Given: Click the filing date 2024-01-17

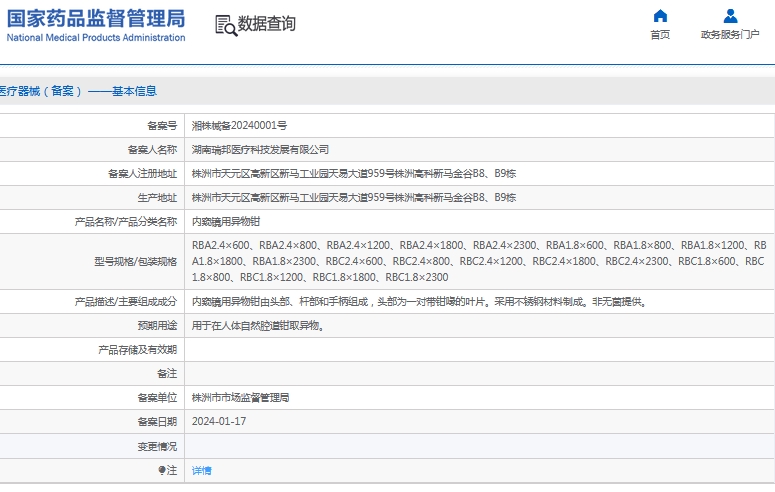Looking at the screenshot, I should point(219,421).
